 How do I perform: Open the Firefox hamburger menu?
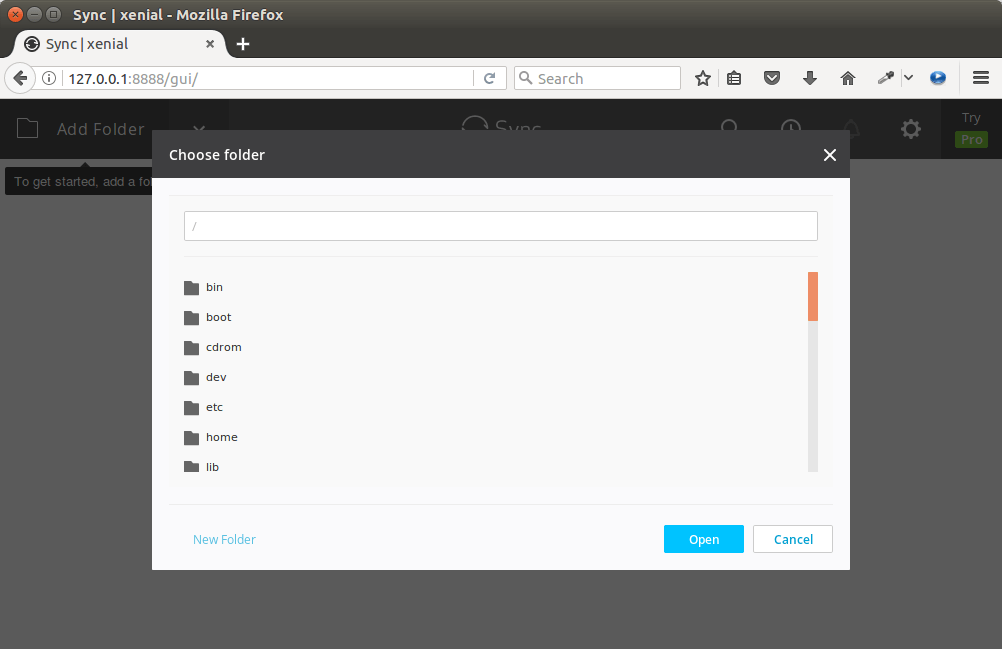pos(981,78)
